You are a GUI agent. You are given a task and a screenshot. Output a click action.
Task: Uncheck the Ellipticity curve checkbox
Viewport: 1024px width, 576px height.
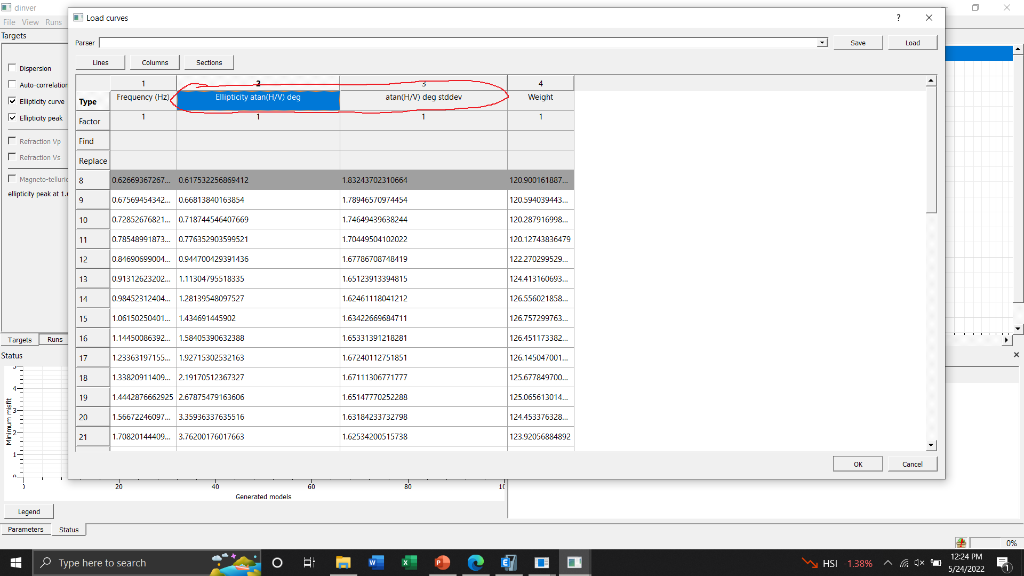(x=11, y=101)
